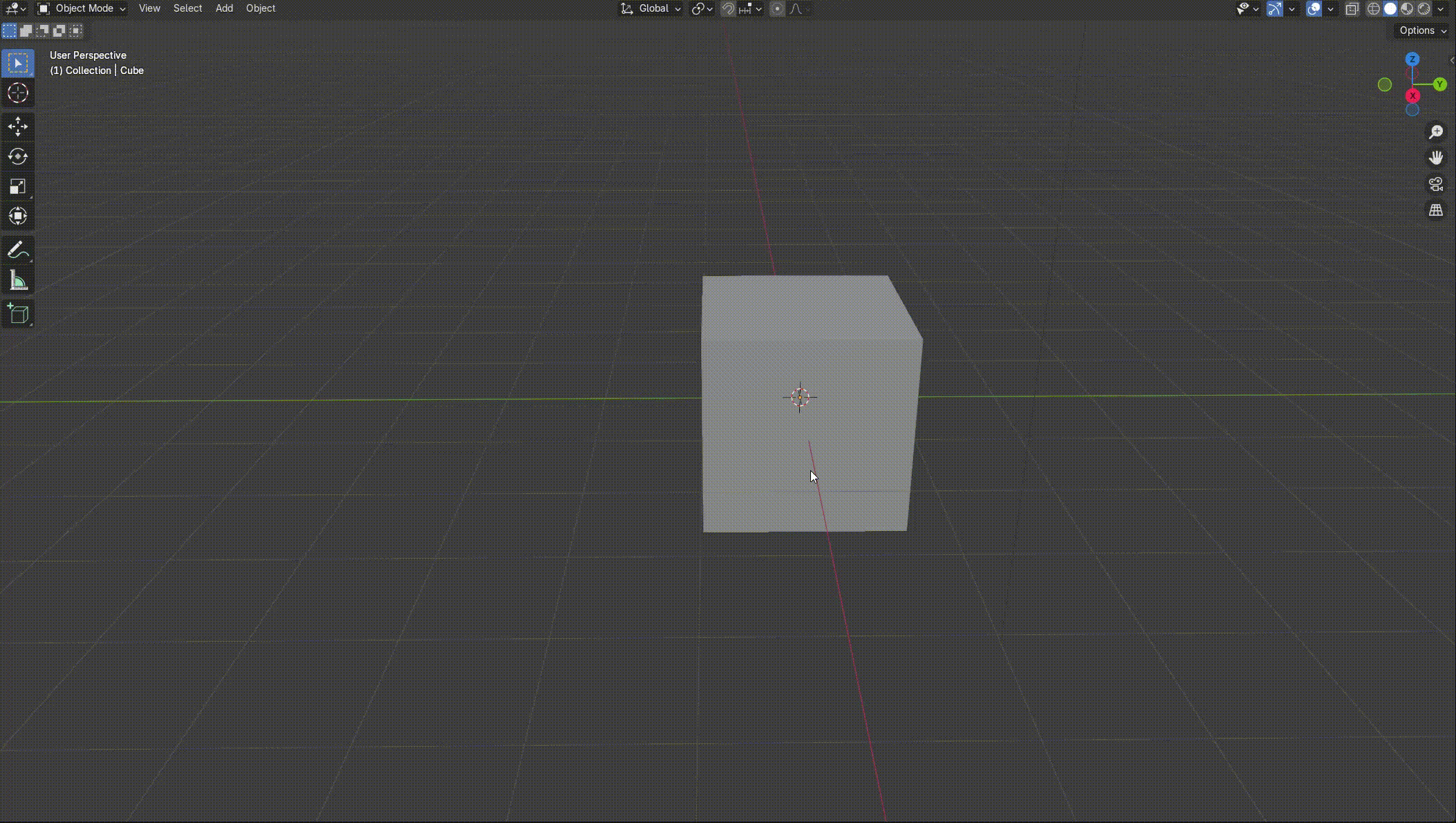This screenshot has width=1456, height=823.
Task: Expand the gizmos options arrow
Action: click(1291, 9)
